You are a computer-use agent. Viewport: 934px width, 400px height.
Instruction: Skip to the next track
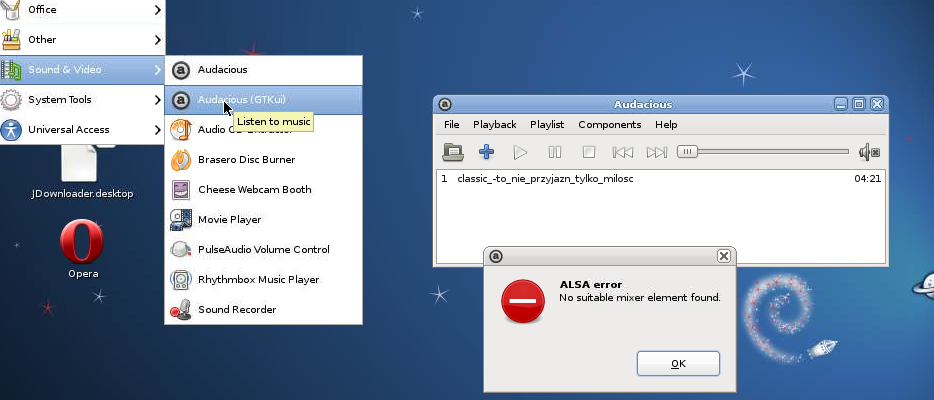[656, 152]
